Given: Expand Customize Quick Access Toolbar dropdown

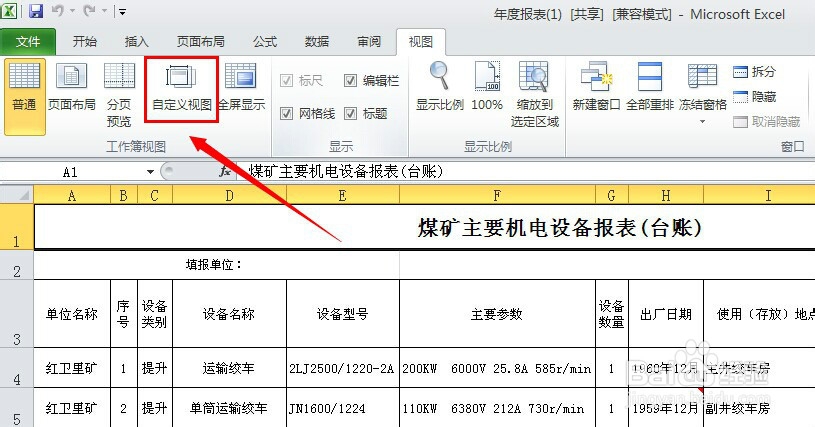Looking at the screenshot, I should pos(122,11).
